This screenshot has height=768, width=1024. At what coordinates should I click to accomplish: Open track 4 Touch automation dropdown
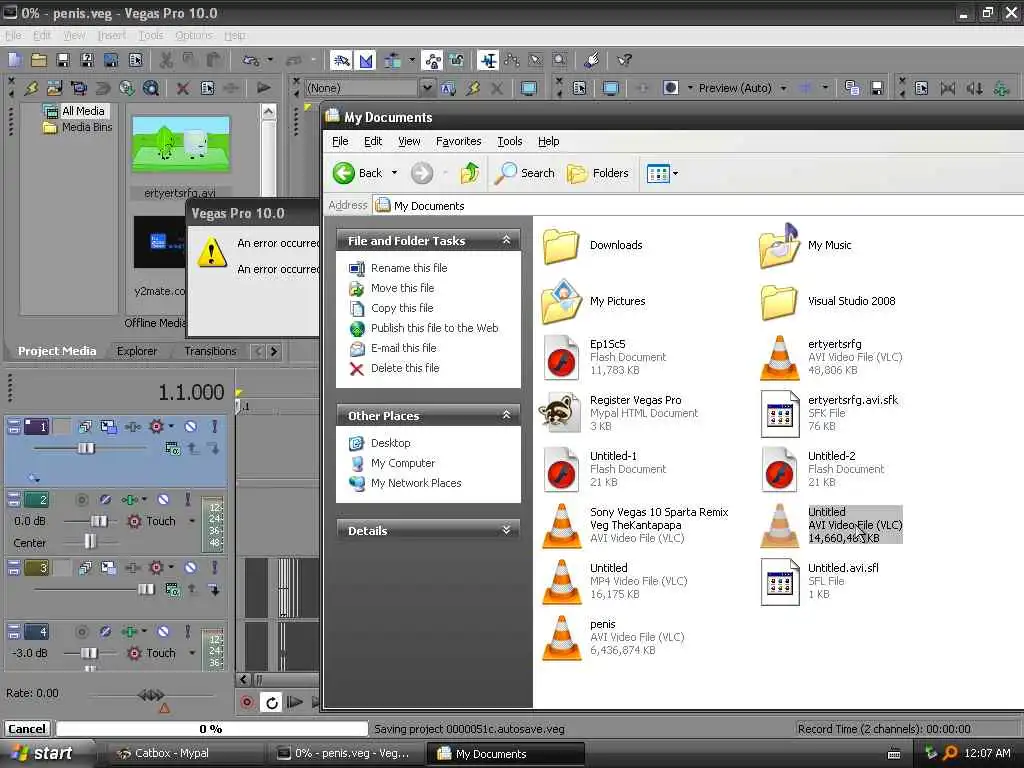click(192, 653)
